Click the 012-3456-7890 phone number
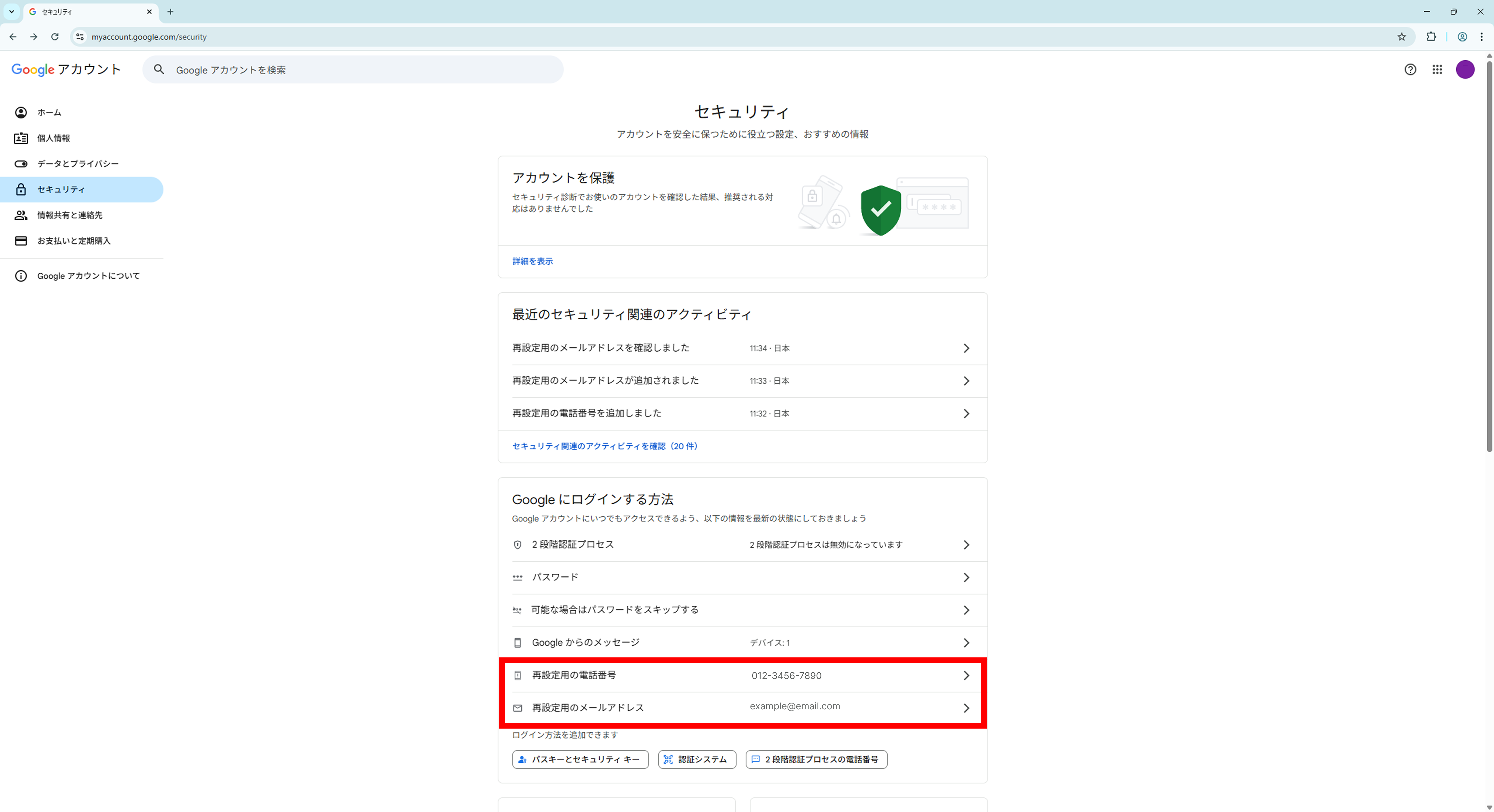Screen dimensions: 1494x812 pos(786,675)
